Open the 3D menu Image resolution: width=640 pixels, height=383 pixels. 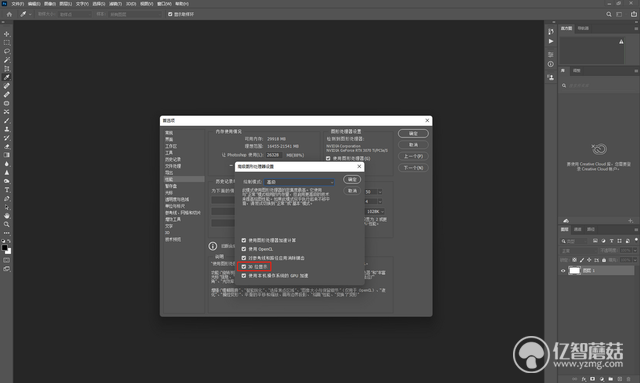point(131,4)
